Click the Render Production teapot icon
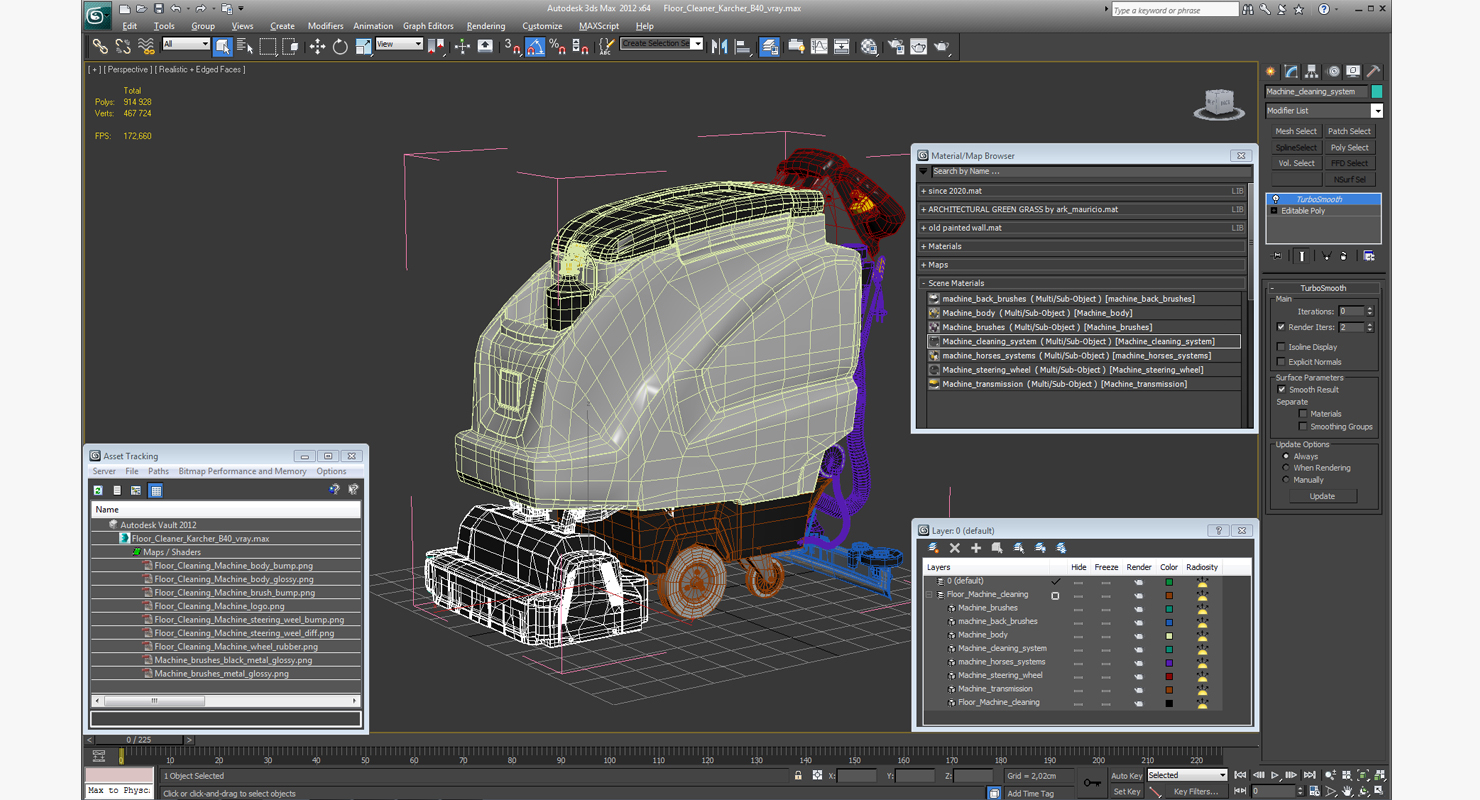The width and height of the screenshot is (1480, 800). pyautogui.click(x=941, y=46)
